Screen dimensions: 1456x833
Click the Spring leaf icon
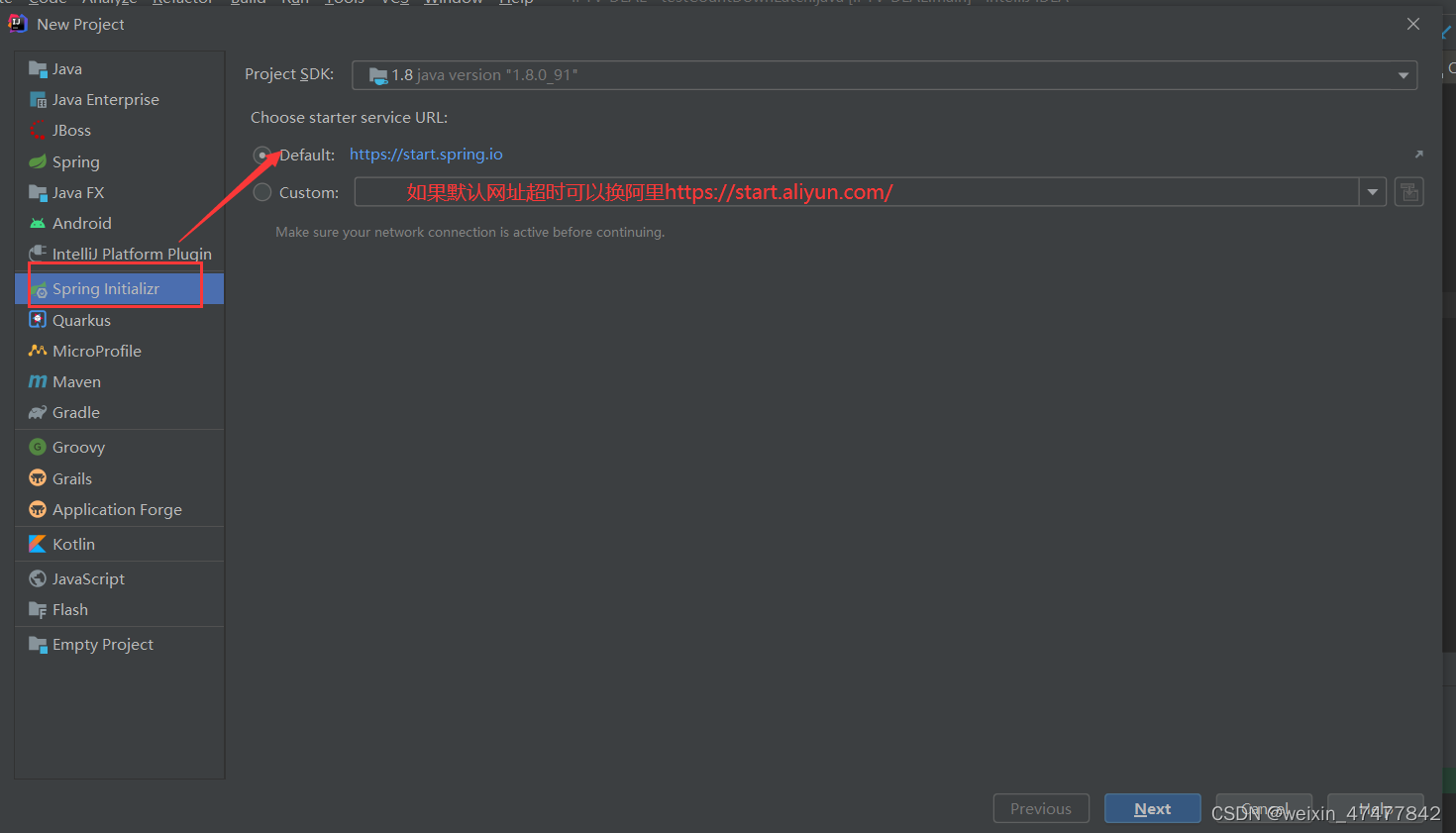[38, 161]
